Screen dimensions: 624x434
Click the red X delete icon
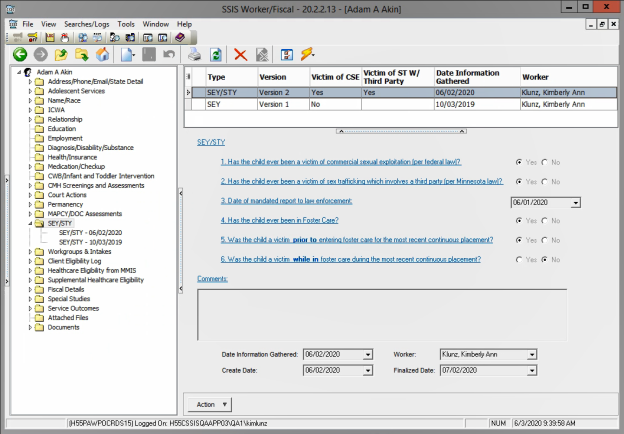point(240,54)
